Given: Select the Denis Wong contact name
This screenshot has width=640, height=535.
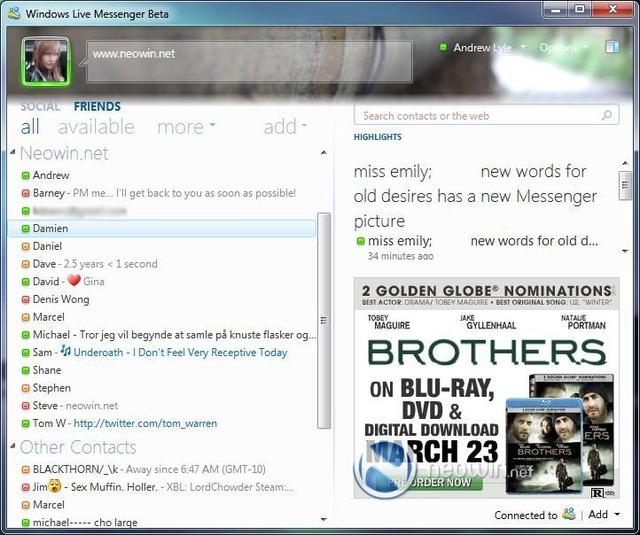Looking at the screenshot, I should tap(61, 300).
